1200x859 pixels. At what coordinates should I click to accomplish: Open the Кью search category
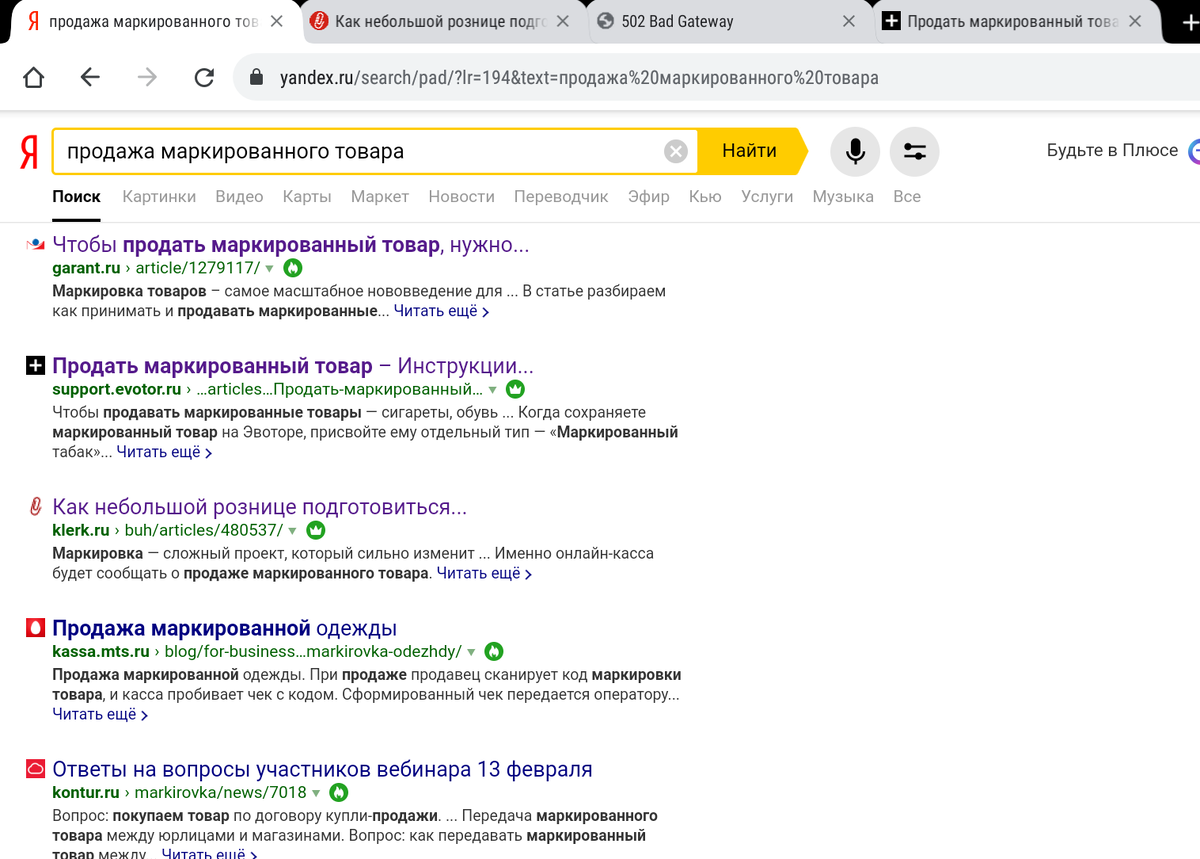705,197
